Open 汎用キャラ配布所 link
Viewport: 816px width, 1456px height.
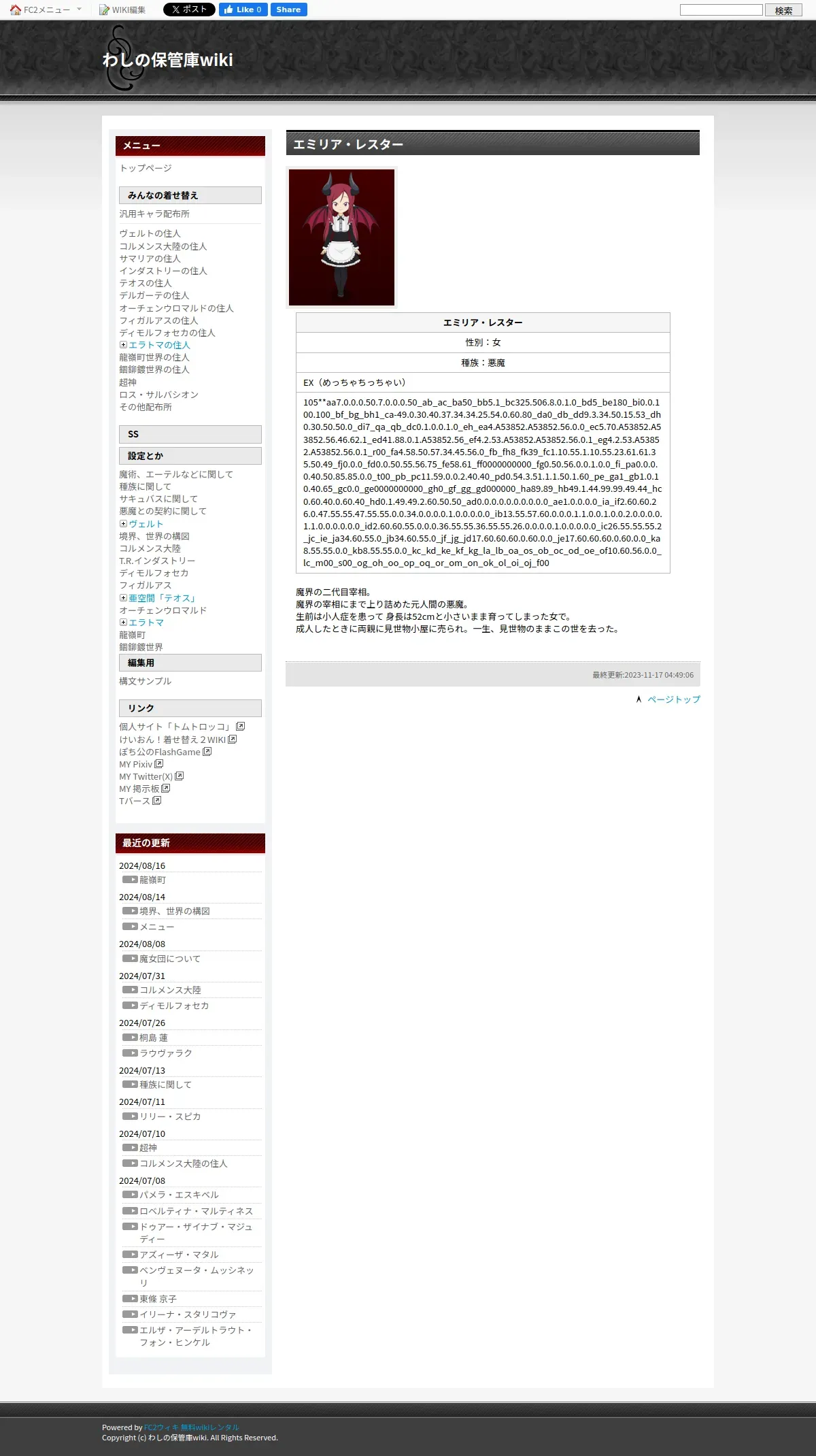tap(154, 214)
